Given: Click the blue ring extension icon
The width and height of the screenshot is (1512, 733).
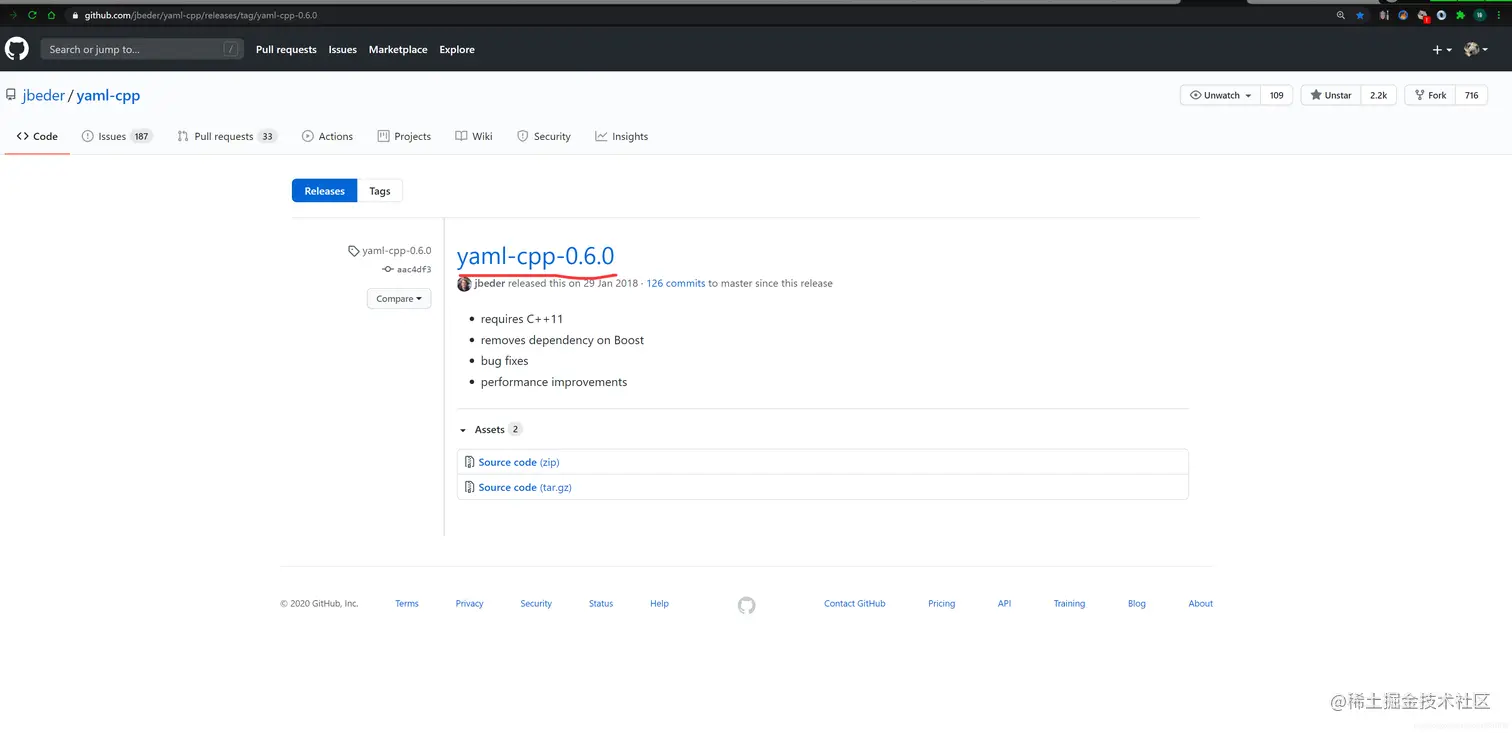Looking at the screenshot, I should [x=1441, y=15].
